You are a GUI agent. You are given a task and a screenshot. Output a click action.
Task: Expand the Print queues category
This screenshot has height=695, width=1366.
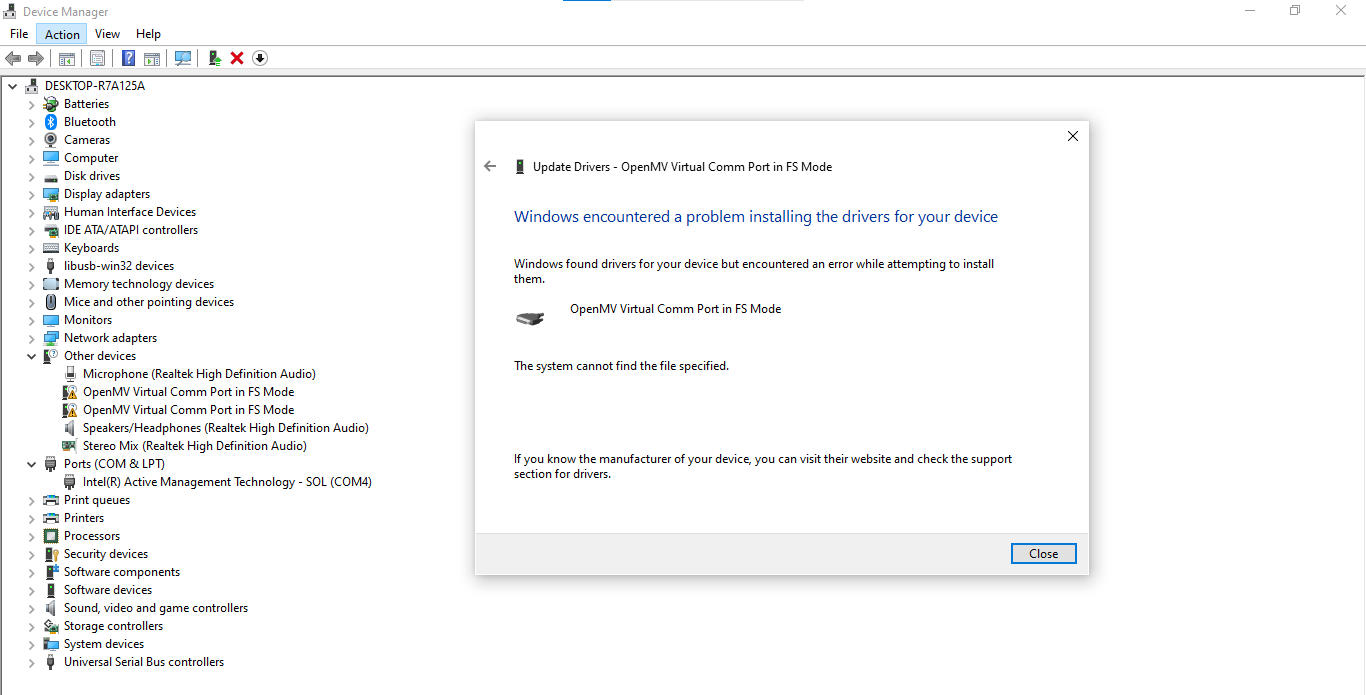tap(31, 500)
